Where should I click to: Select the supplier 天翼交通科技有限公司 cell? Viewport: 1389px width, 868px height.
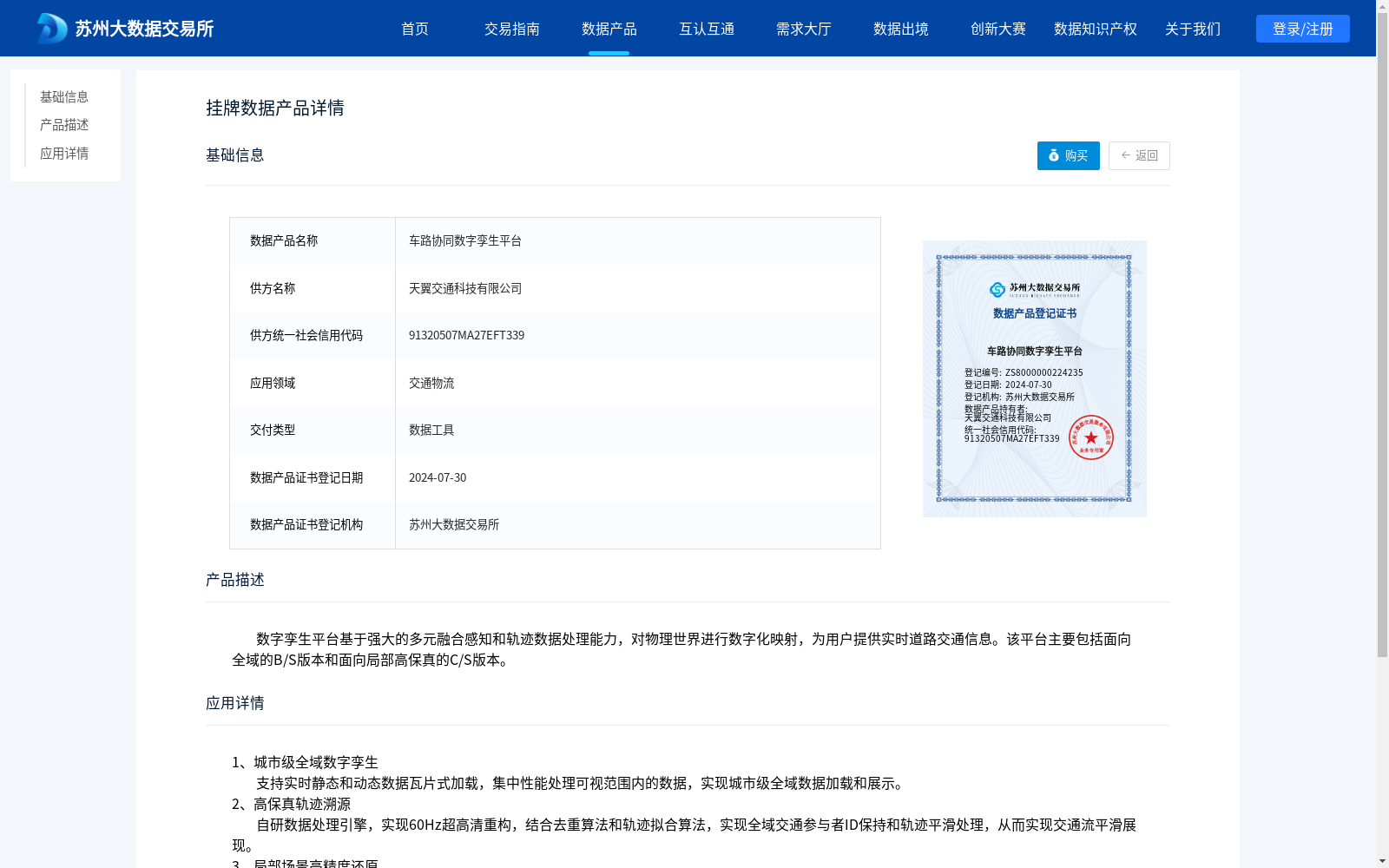638,288
